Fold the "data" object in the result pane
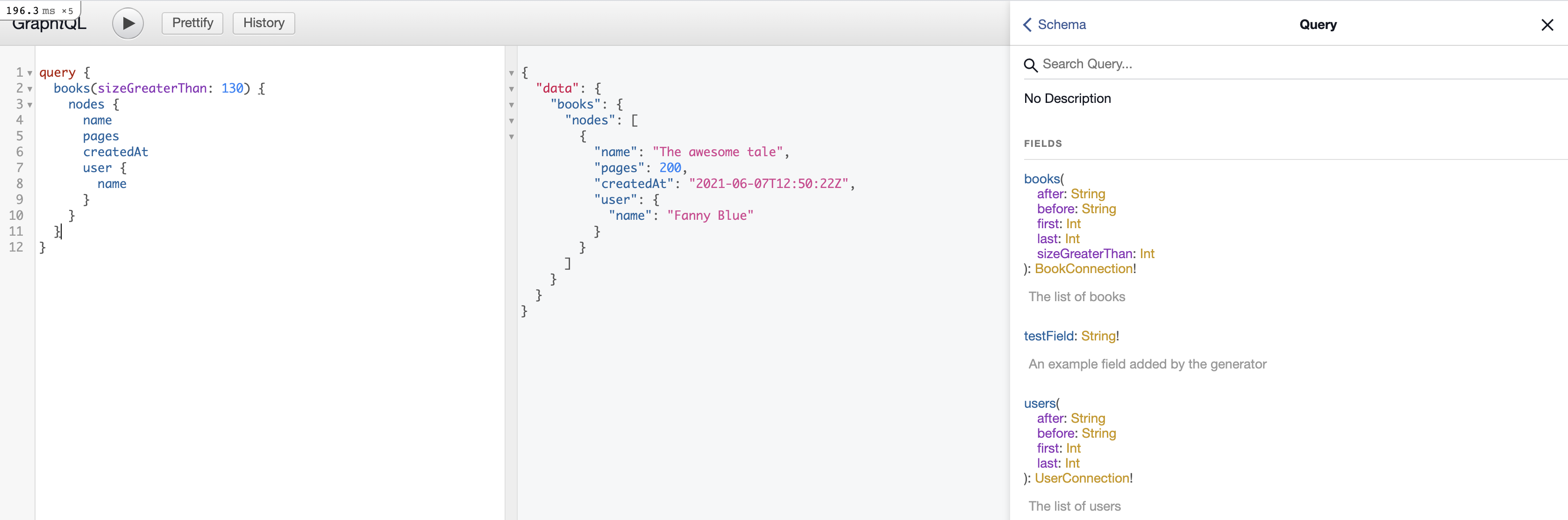Viewport: 1568px width, 520px height. tap(511, 89)
